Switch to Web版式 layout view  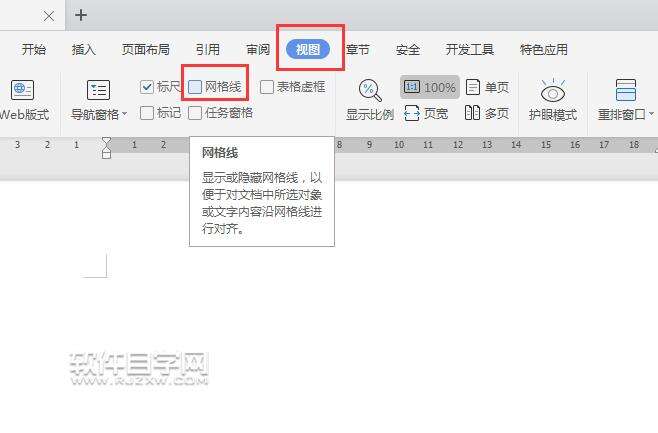pos(23,100)
